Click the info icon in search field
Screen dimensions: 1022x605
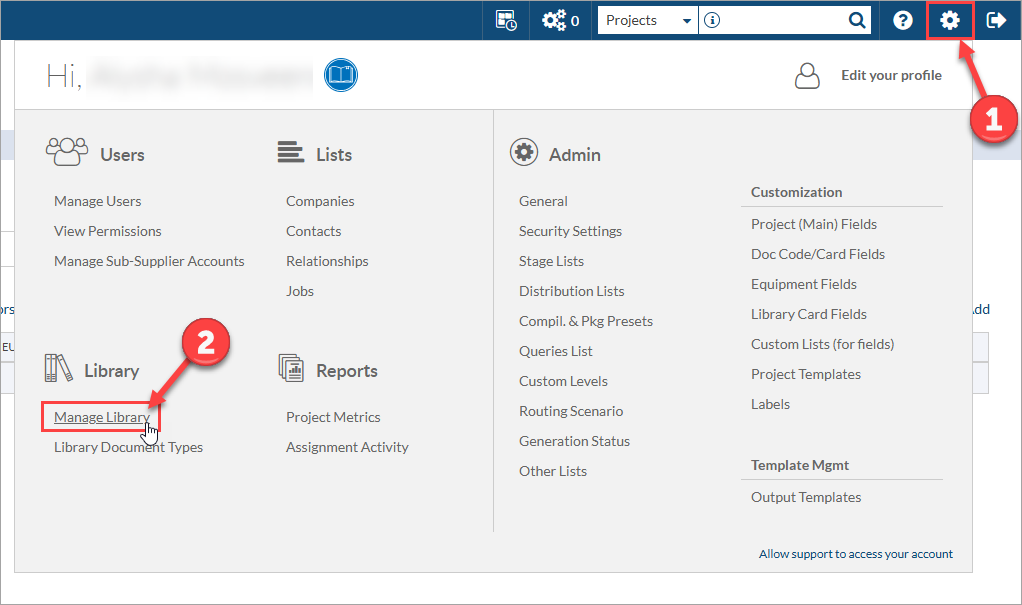click(x=712, y=20)
